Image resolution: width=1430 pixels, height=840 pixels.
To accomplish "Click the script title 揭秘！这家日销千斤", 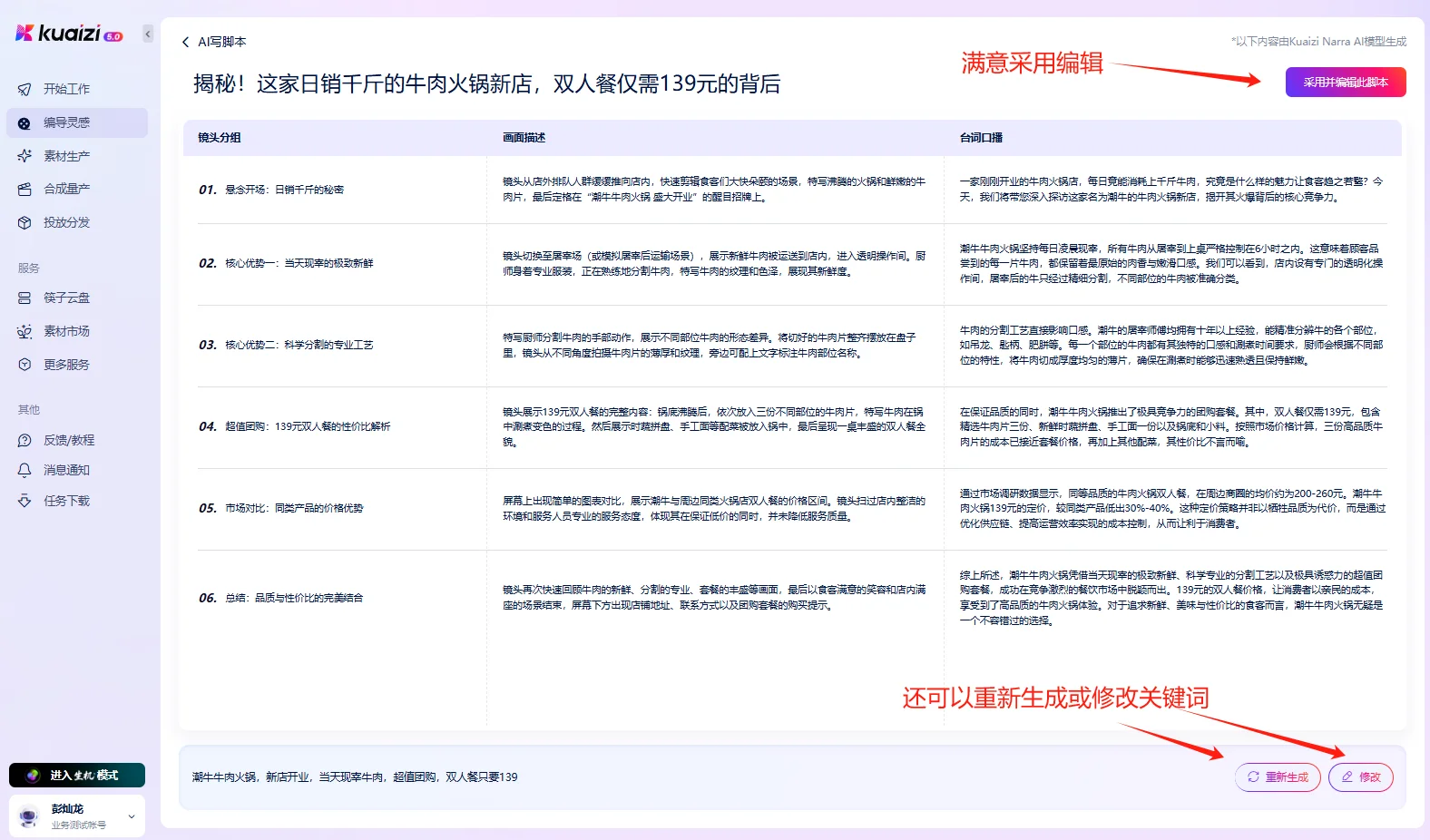I will pyautogui.click(x=486, y=84).
